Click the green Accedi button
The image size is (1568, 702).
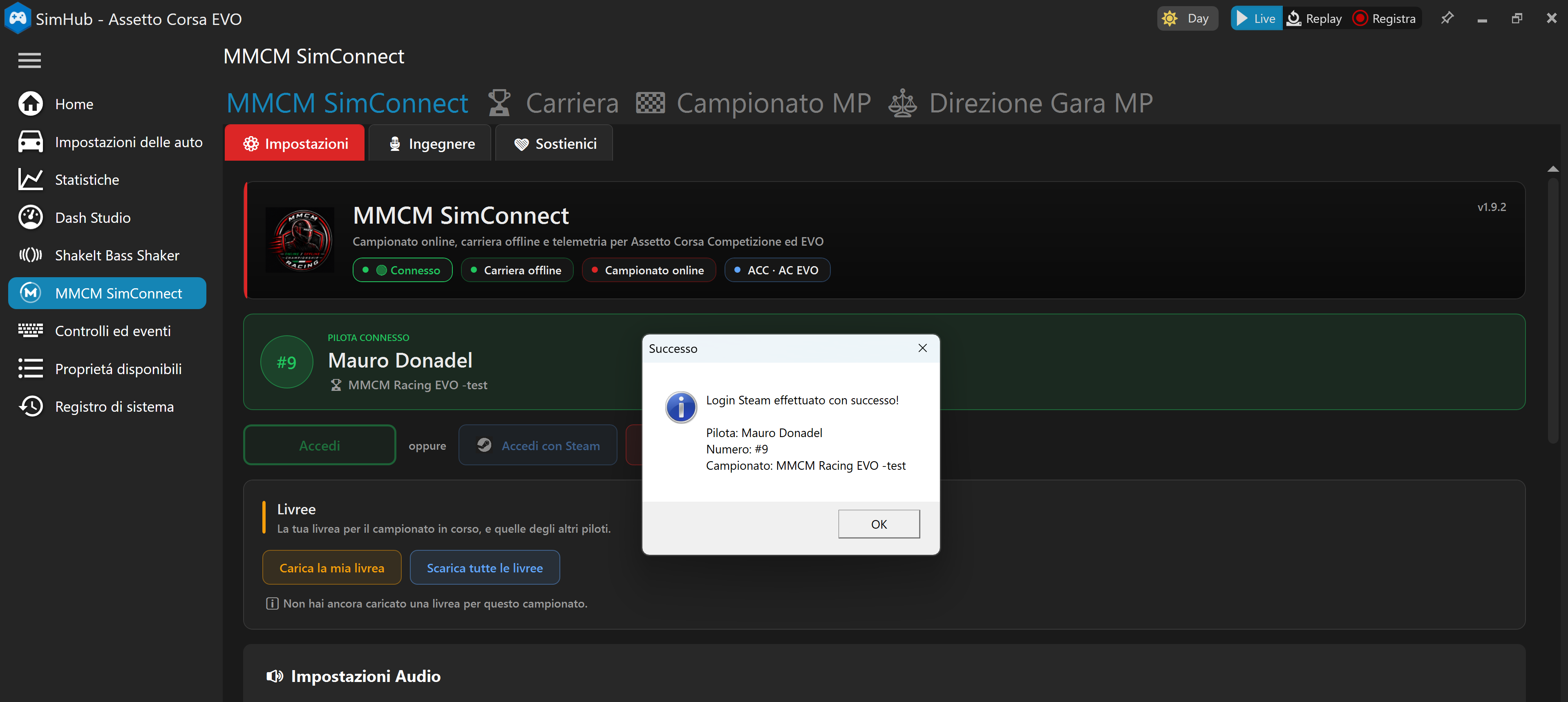320,445
